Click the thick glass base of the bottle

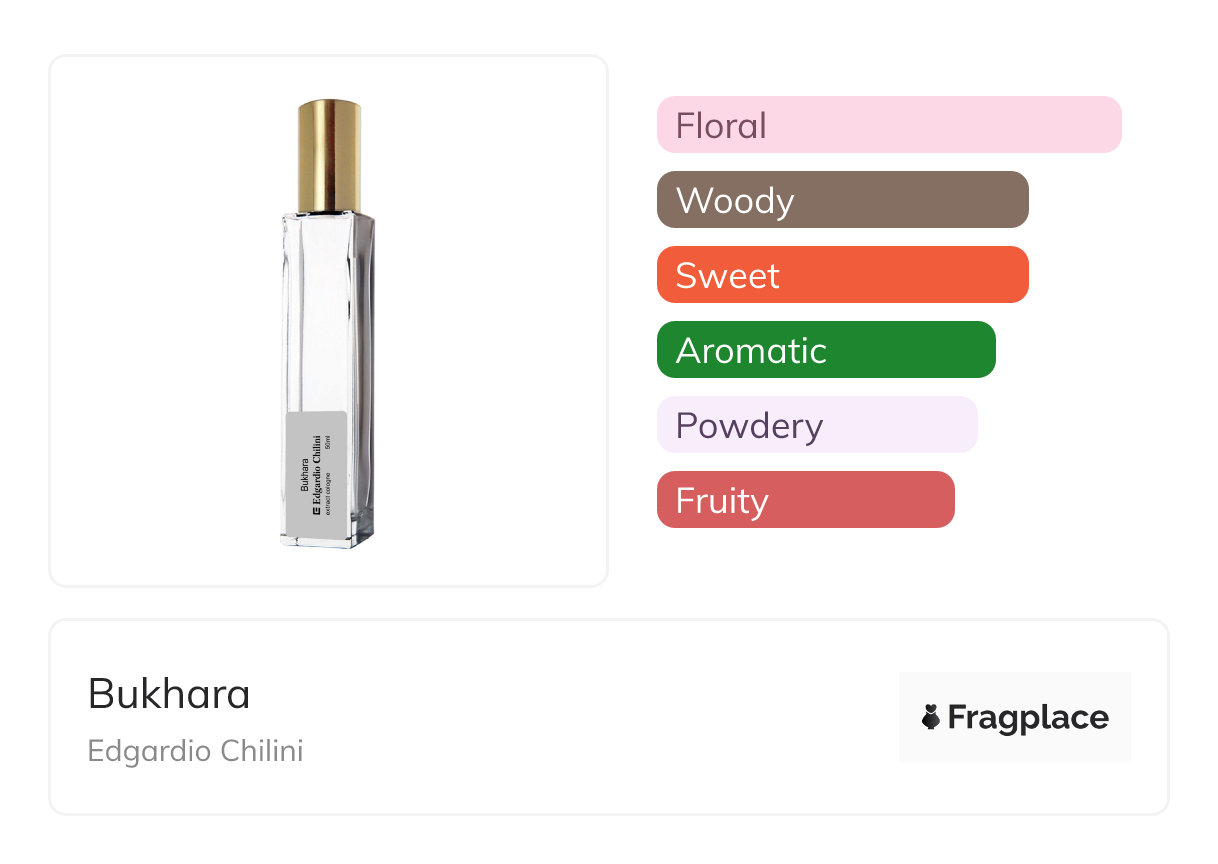point(328,538)
